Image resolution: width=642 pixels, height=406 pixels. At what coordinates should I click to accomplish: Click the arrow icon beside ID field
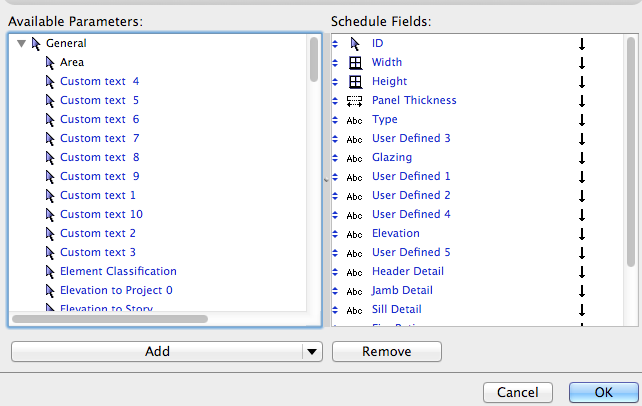coord(355,44)
